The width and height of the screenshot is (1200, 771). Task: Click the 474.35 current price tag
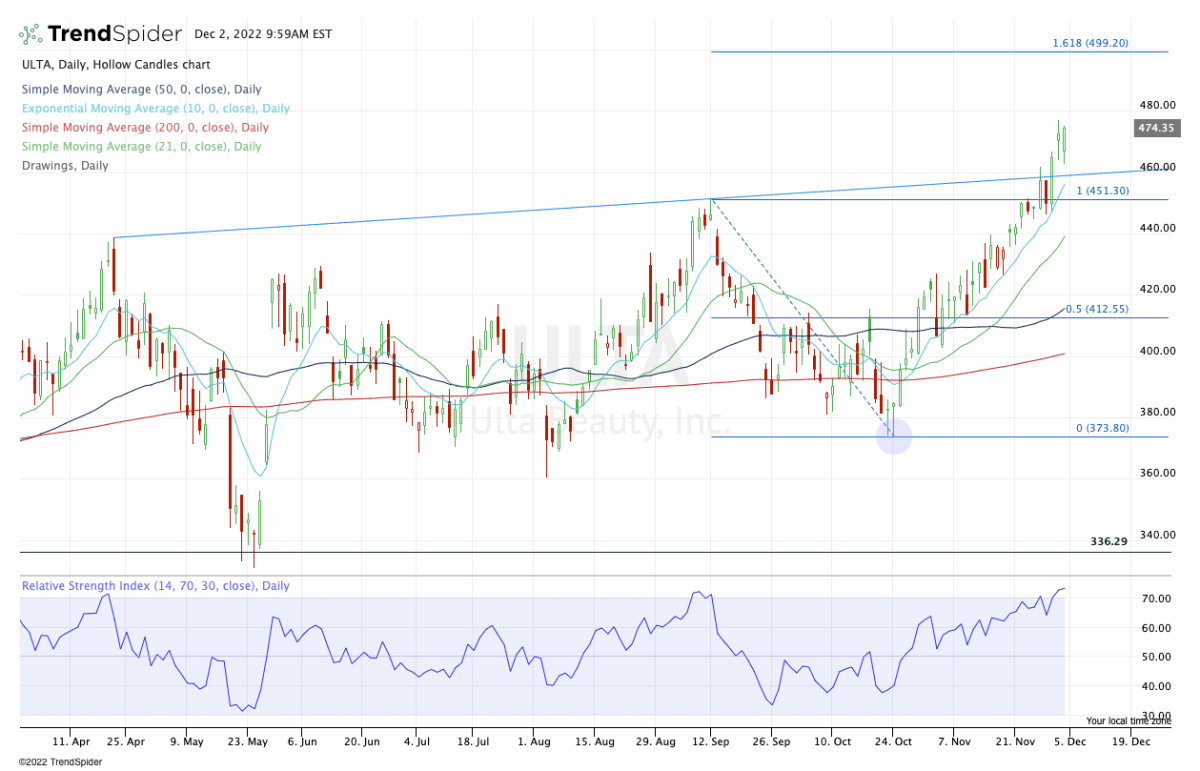1153,128
